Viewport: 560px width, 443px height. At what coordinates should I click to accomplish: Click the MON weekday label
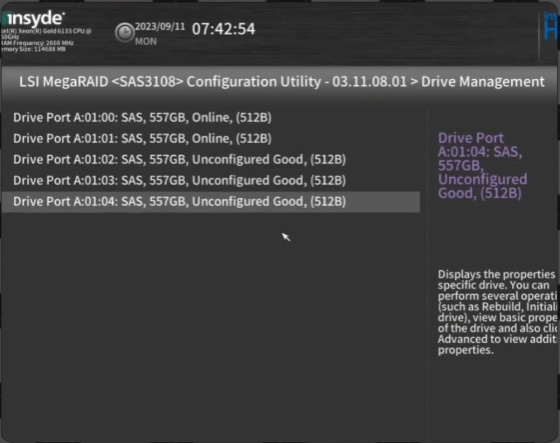click(x=146, y=41)
